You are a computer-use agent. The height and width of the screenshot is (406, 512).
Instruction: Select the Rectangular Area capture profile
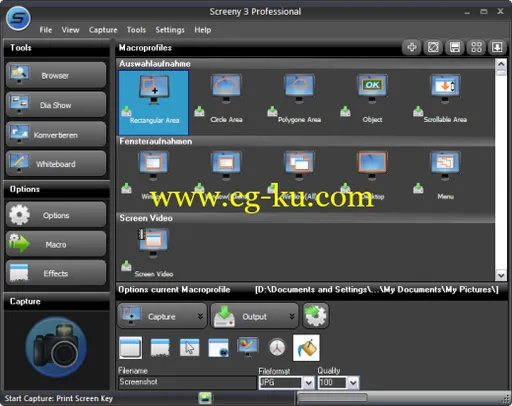coord(154,102)
